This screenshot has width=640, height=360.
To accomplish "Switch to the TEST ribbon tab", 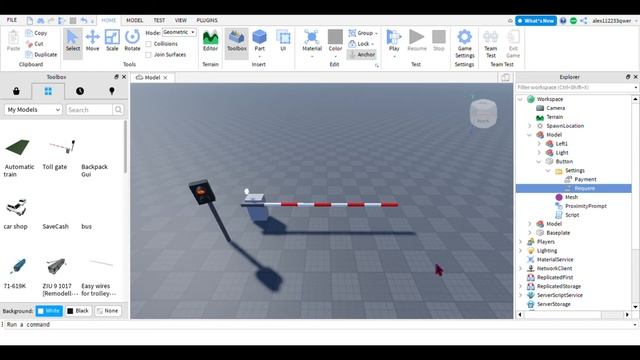I will click(159, 20).
